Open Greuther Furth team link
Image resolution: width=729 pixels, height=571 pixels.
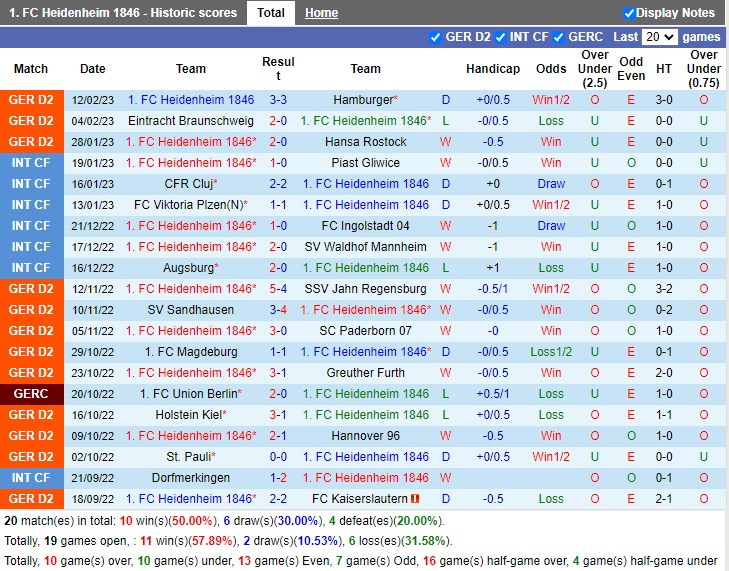[365, 372]
